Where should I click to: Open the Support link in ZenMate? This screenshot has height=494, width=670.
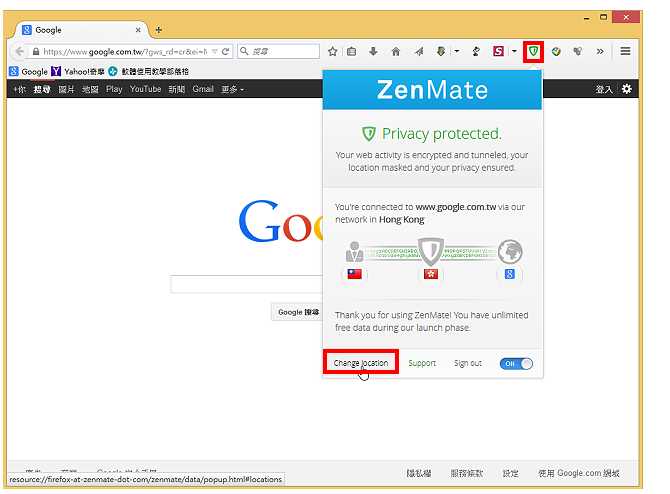click(422, 363)
